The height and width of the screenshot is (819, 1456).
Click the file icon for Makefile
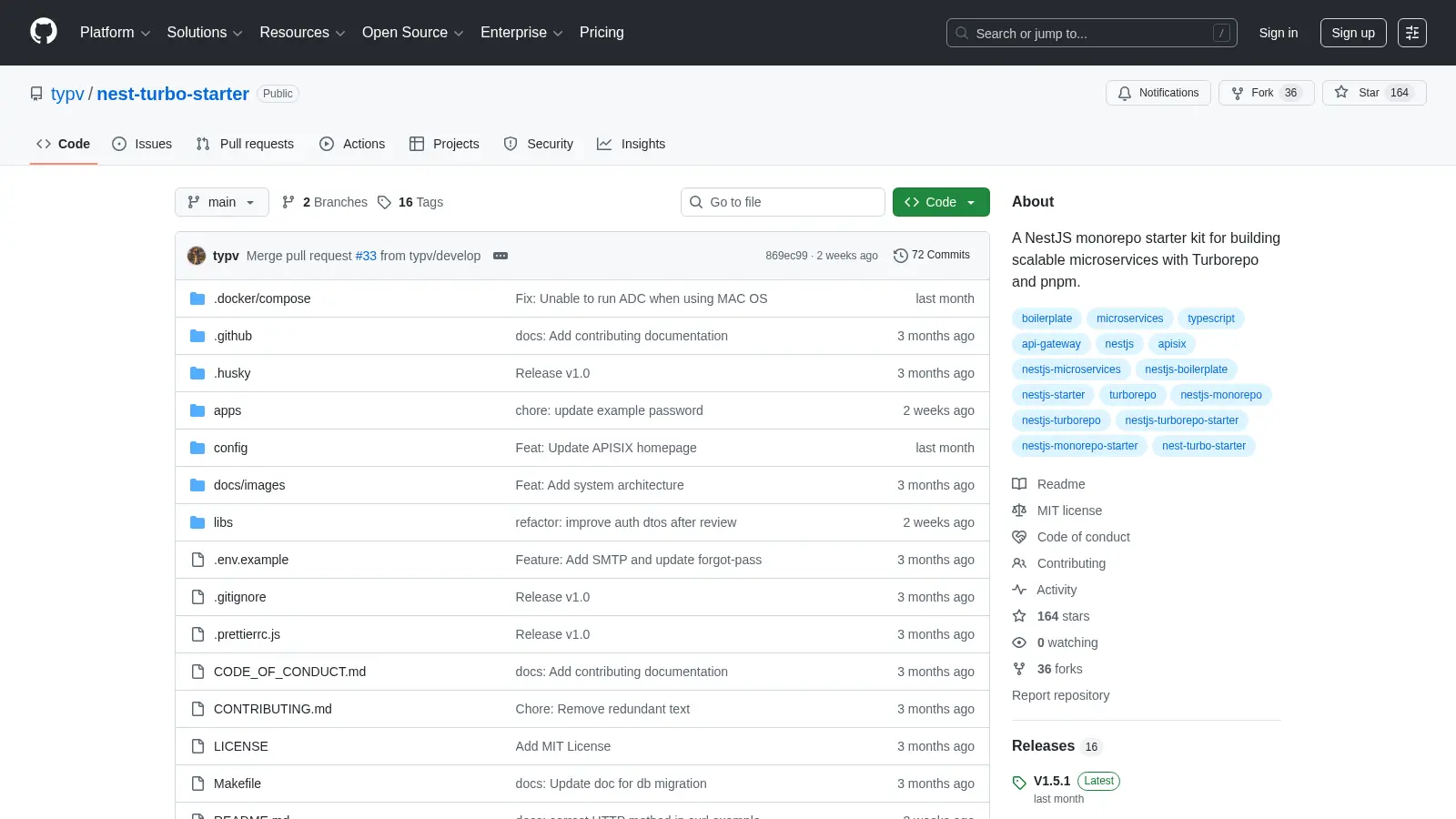coord(197,784)
